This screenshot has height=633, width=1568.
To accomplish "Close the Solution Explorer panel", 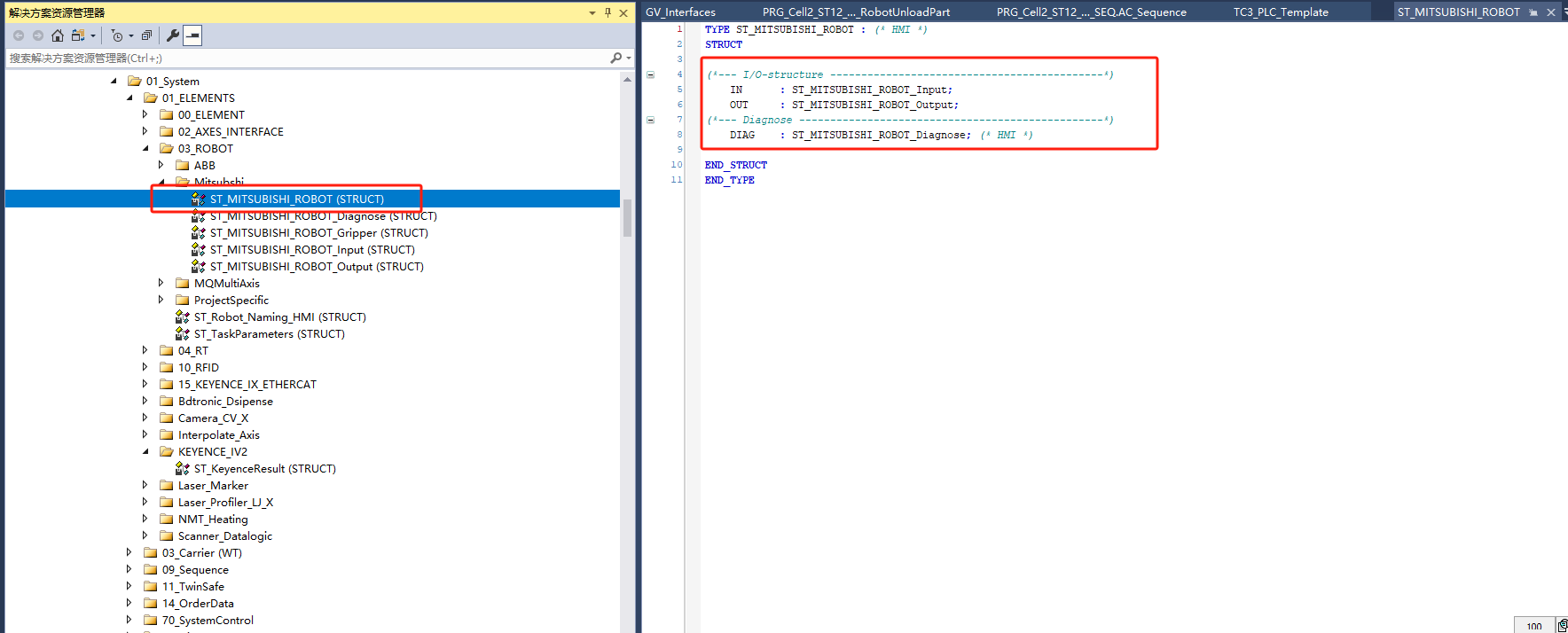I will [623, 12].
